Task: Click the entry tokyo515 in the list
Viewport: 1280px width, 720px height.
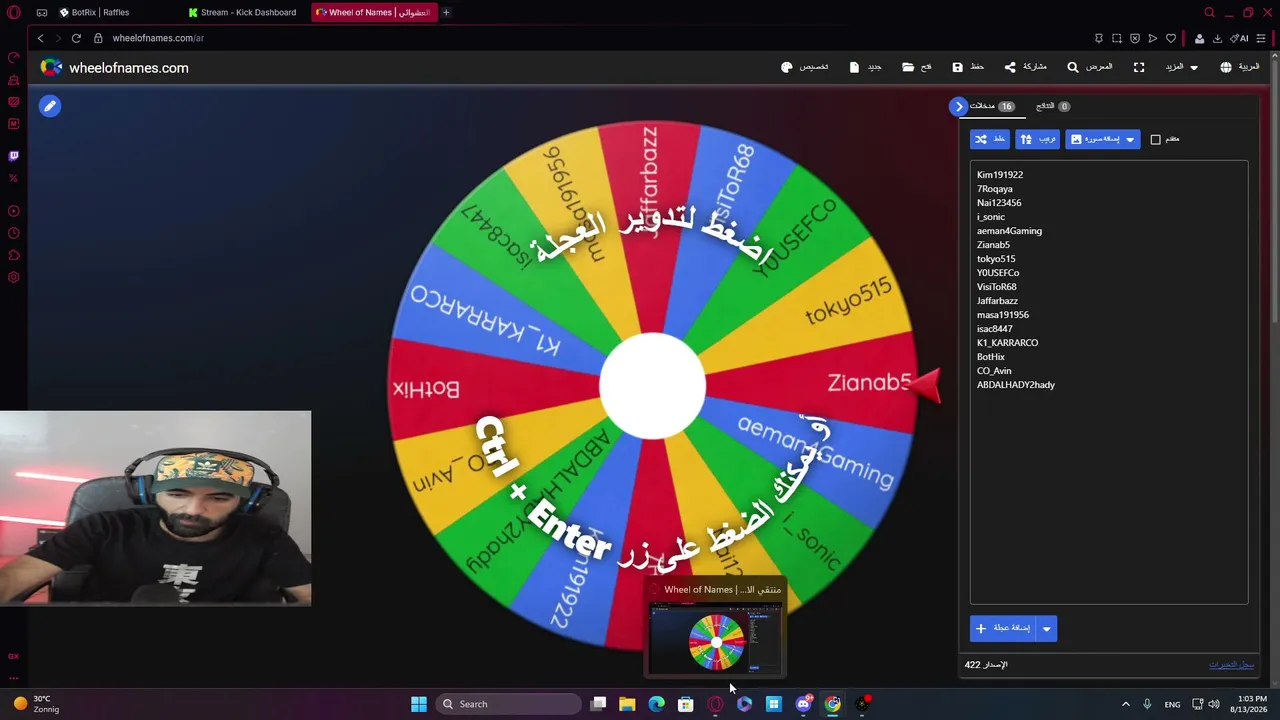Action: [996, 259]
